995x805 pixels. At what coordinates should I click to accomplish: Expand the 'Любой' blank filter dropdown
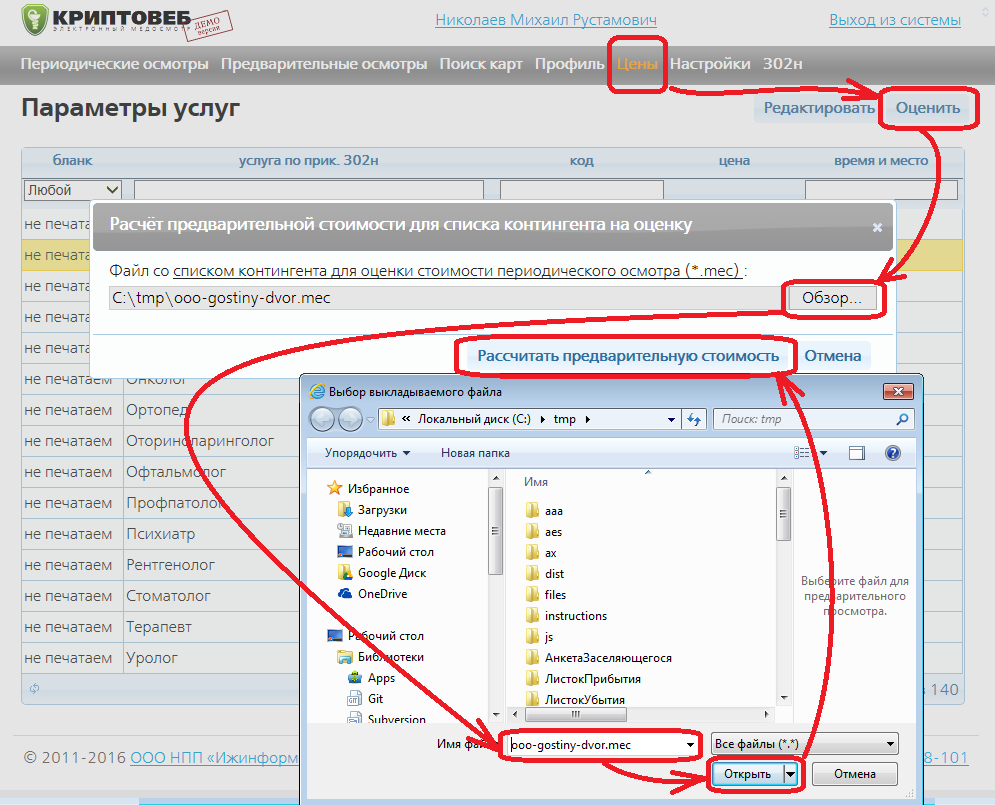coord(111,190)
